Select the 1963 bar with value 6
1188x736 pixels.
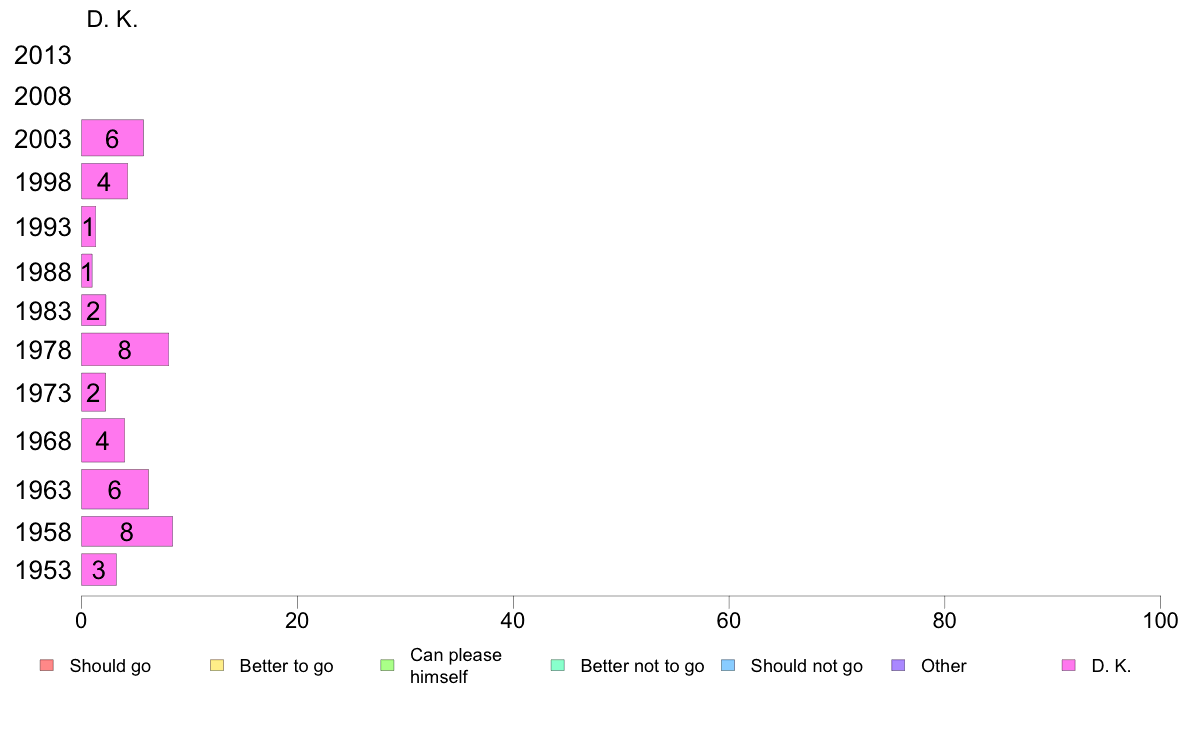tap(114, 489)
